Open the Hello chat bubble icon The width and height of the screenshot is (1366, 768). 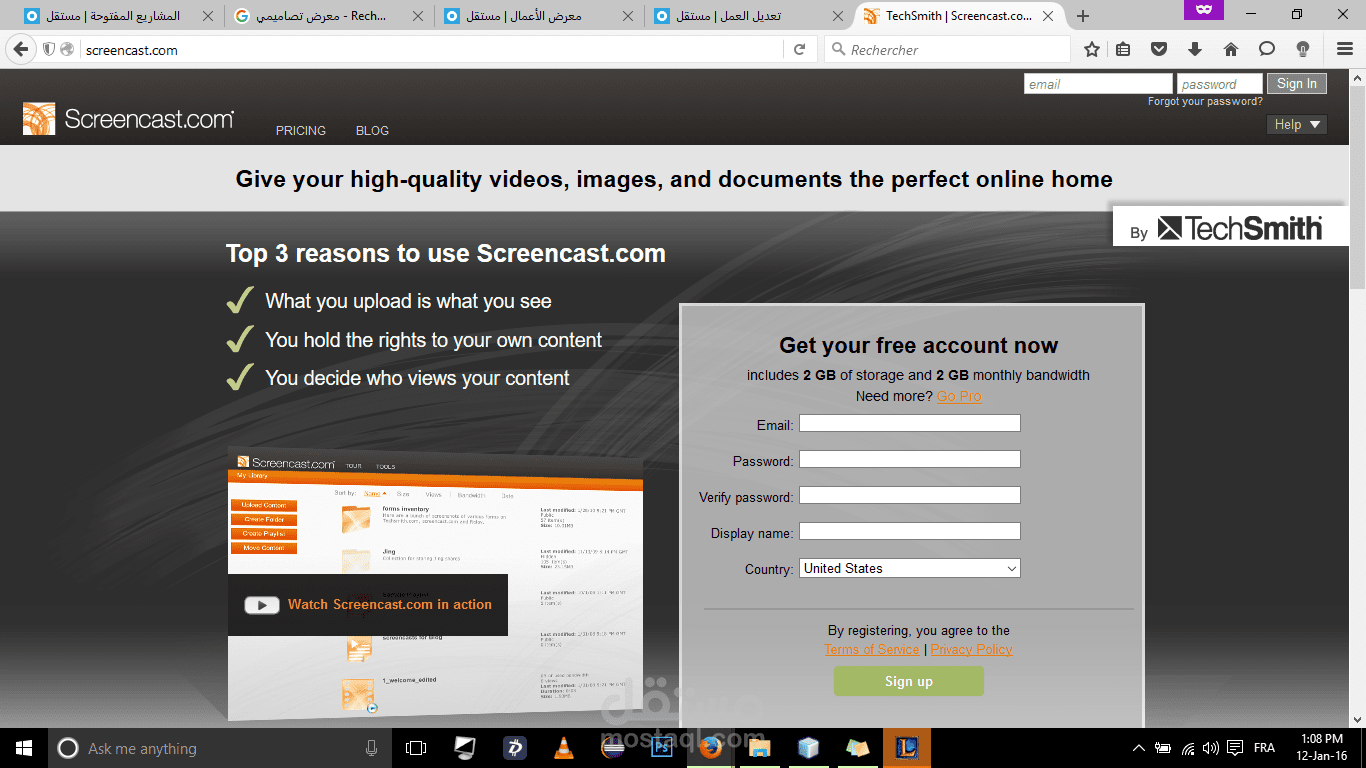(x=1266, y=49)
